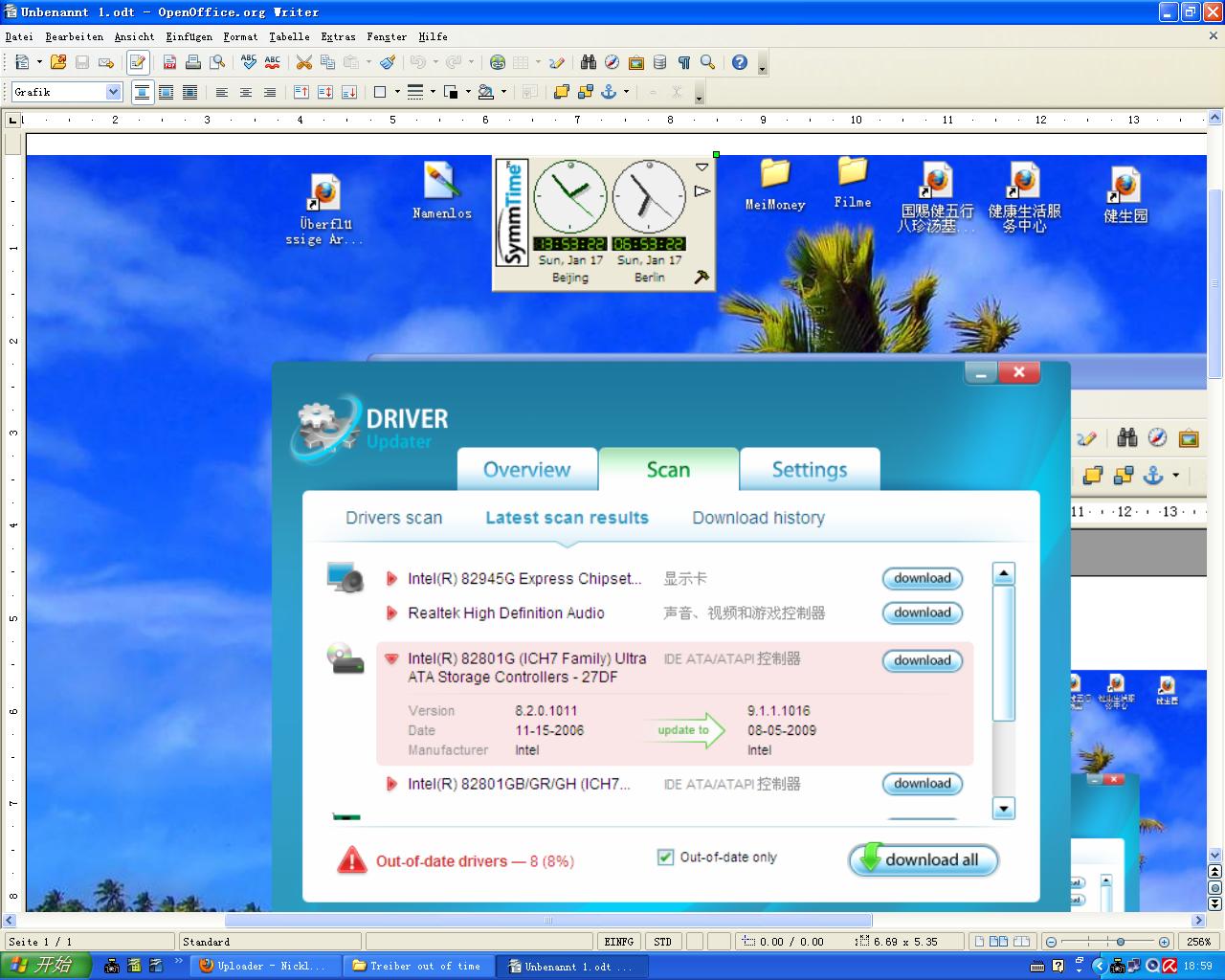This screenshot has height=980, width=1225.
Task: Align the graphic to the bottom
Action: point(349,92)
